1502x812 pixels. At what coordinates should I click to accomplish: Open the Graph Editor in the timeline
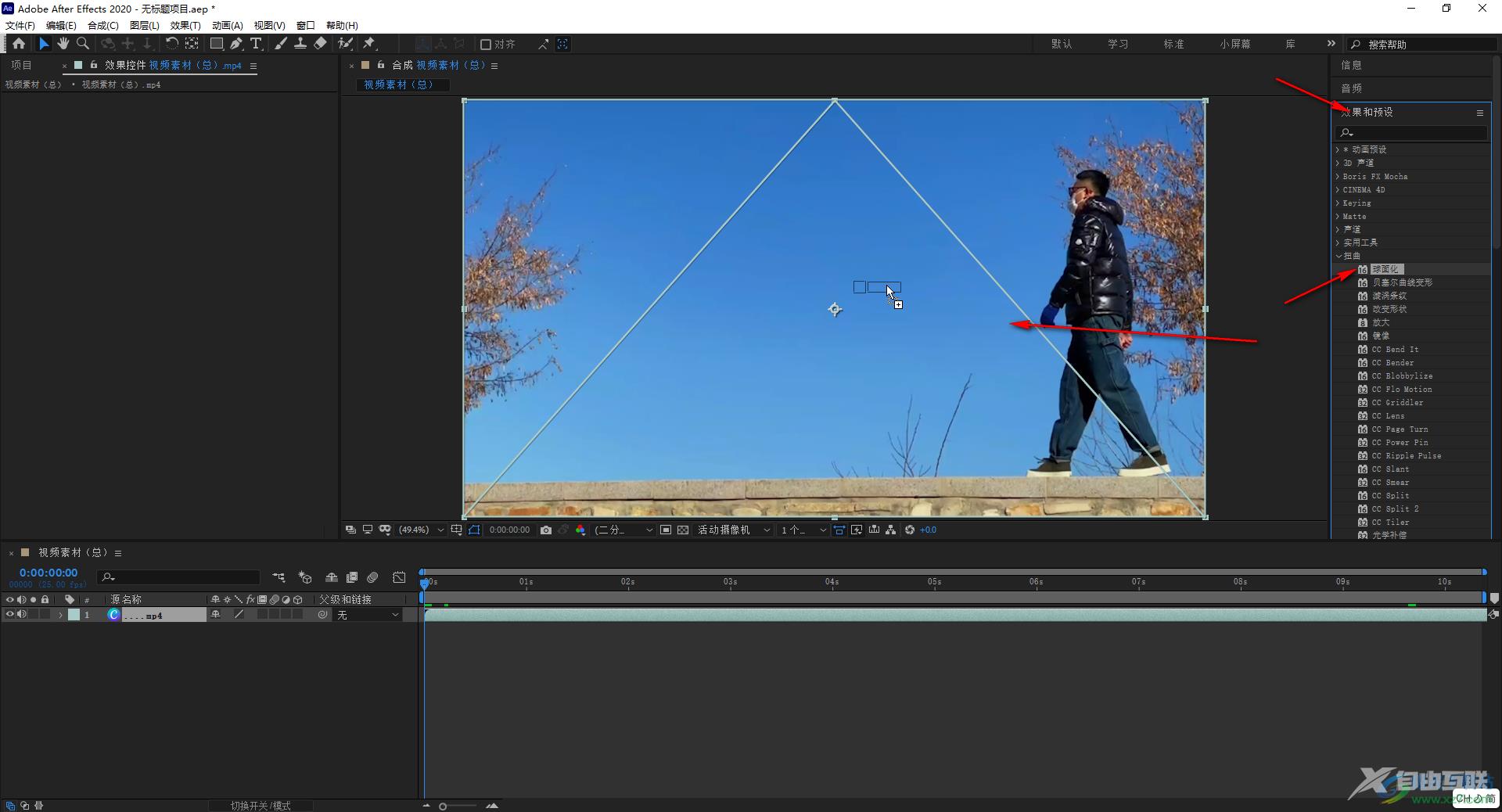399,577
